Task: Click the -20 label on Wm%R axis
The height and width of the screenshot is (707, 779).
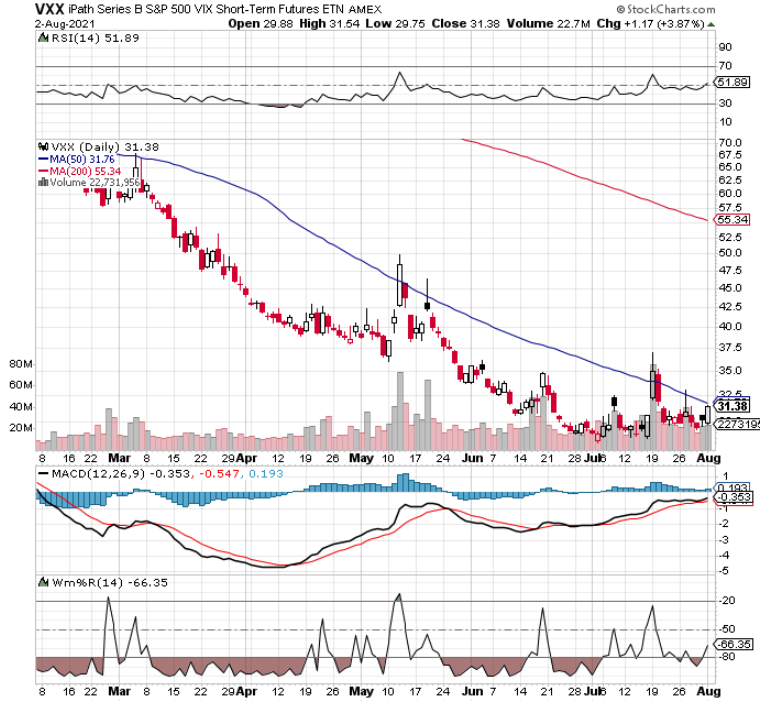Action: 727,601
